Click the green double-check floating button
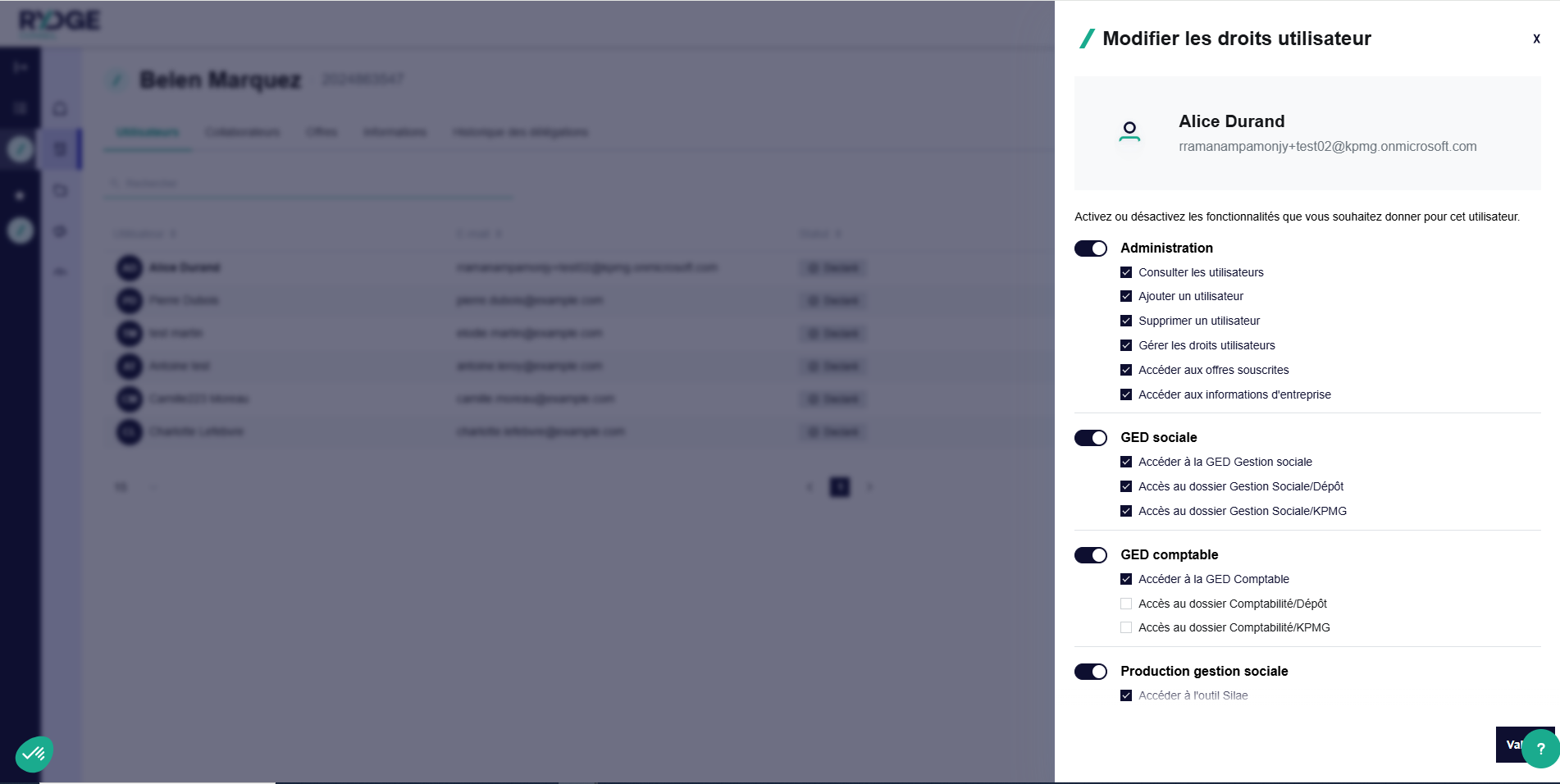 [34, 753]
